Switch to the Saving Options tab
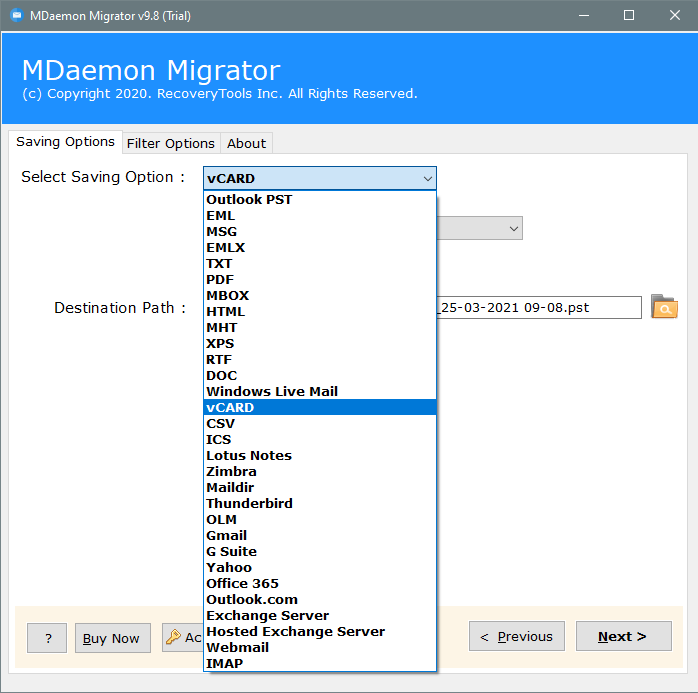Screen dimensions: 698x693 [65, 142]
